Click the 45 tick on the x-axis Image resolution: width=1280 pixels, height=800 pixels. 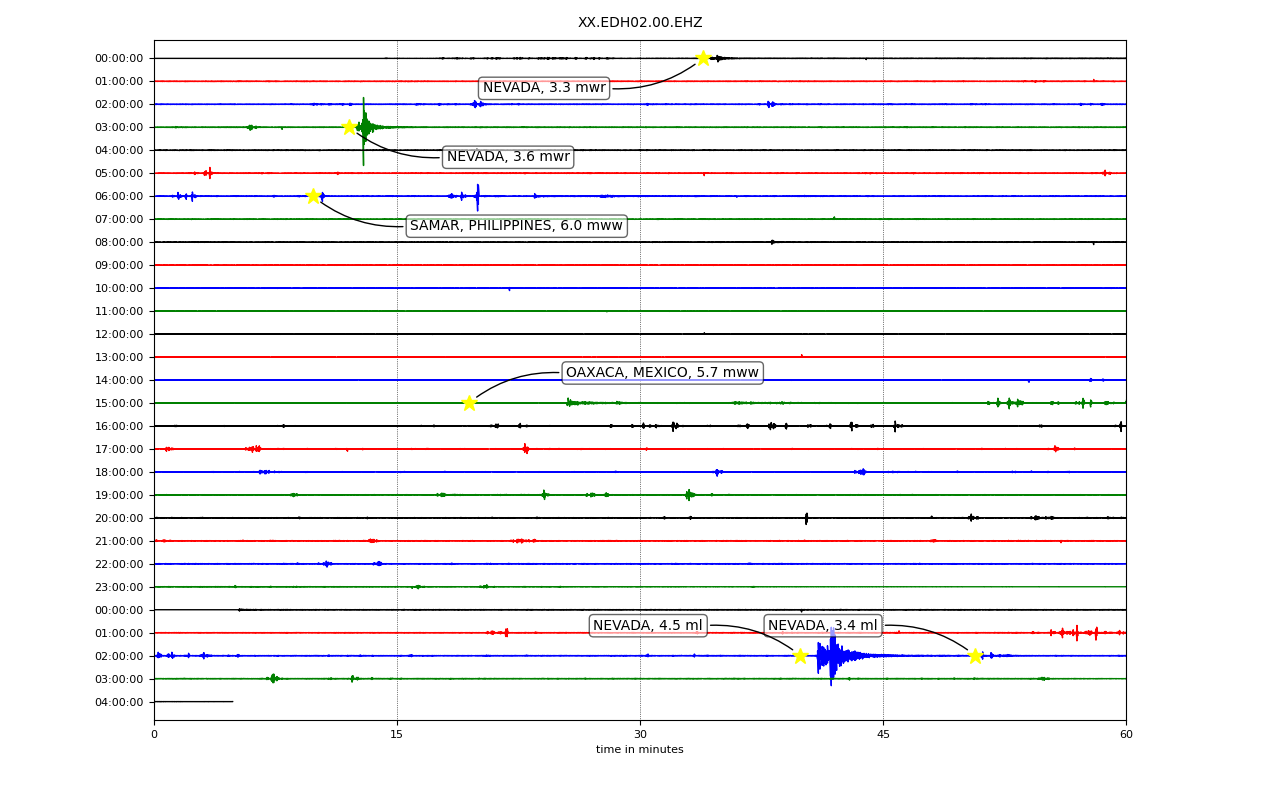[x=883, y=735]
